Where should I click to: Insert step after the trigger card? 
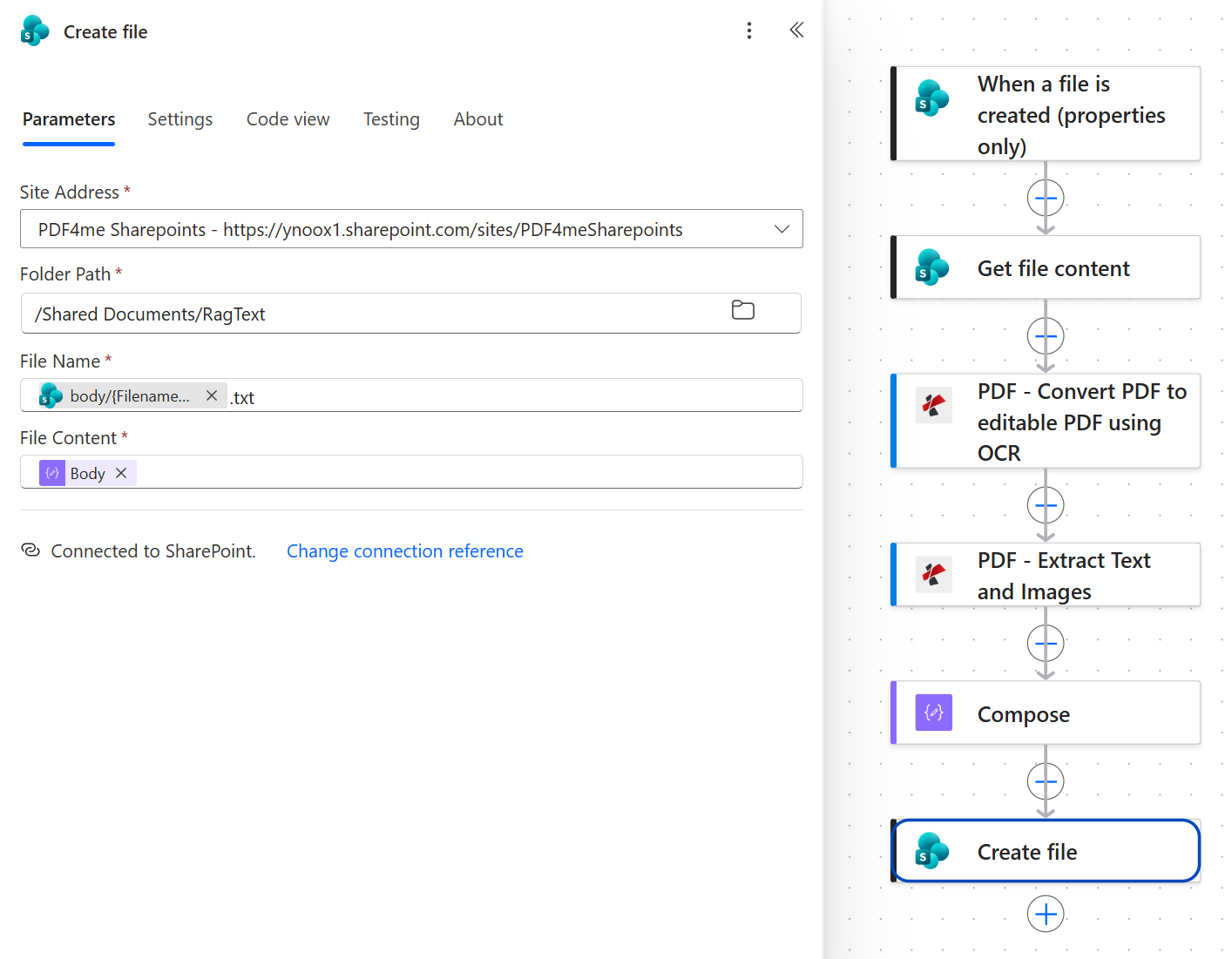click(x=1046, y=199)
